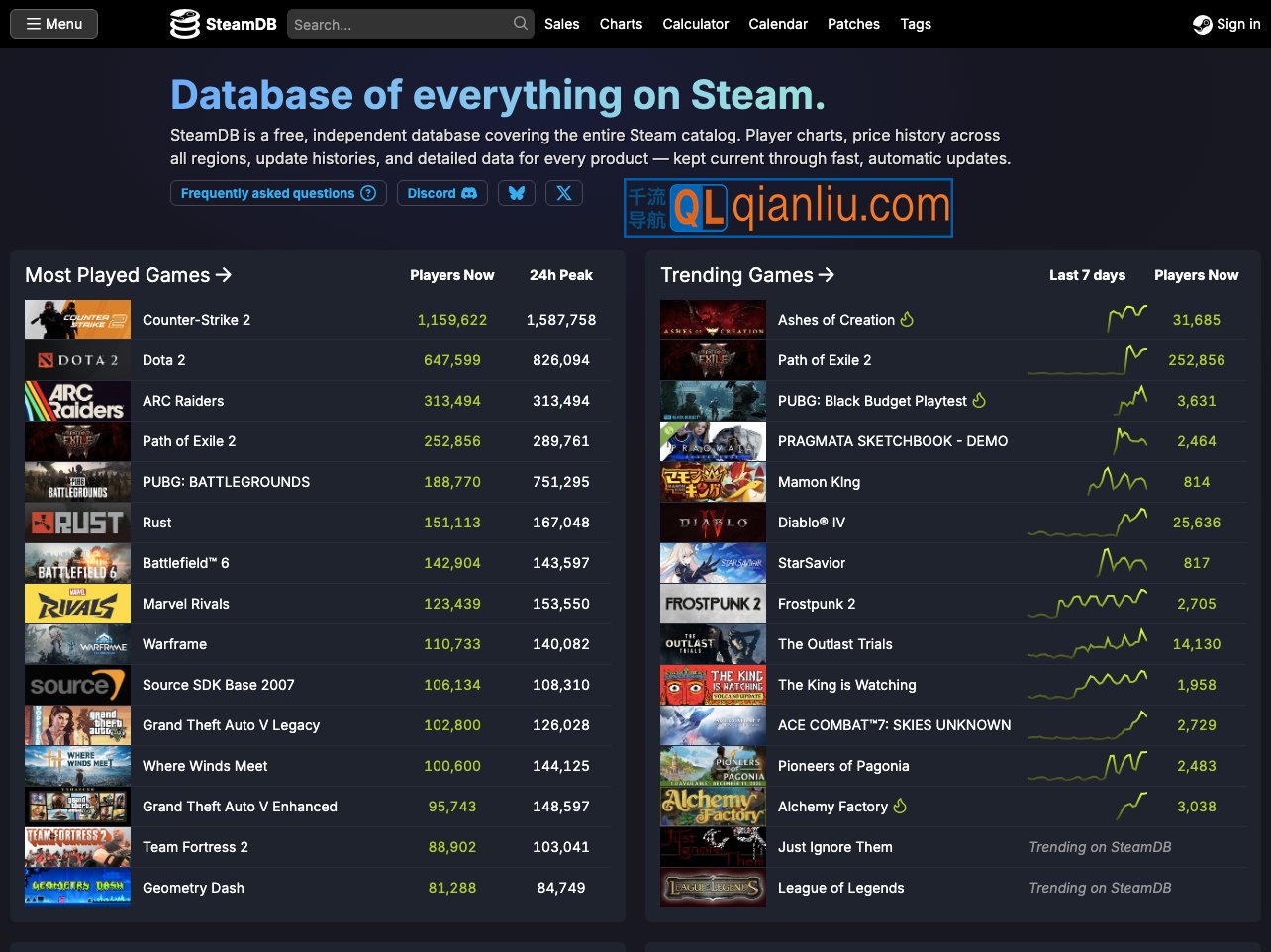The width and height of the screenshot is (1271, 952).
Task: Open the Counter-Strike 2 game entry
Action: click(198, 319)
